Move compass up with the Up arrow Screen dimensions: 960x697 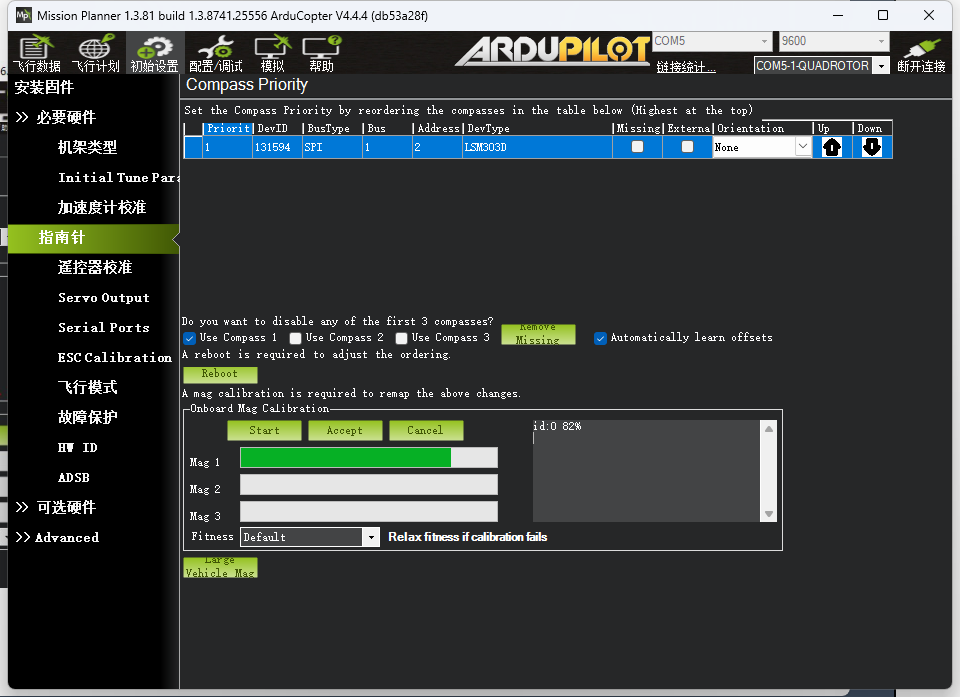(831, 147)
